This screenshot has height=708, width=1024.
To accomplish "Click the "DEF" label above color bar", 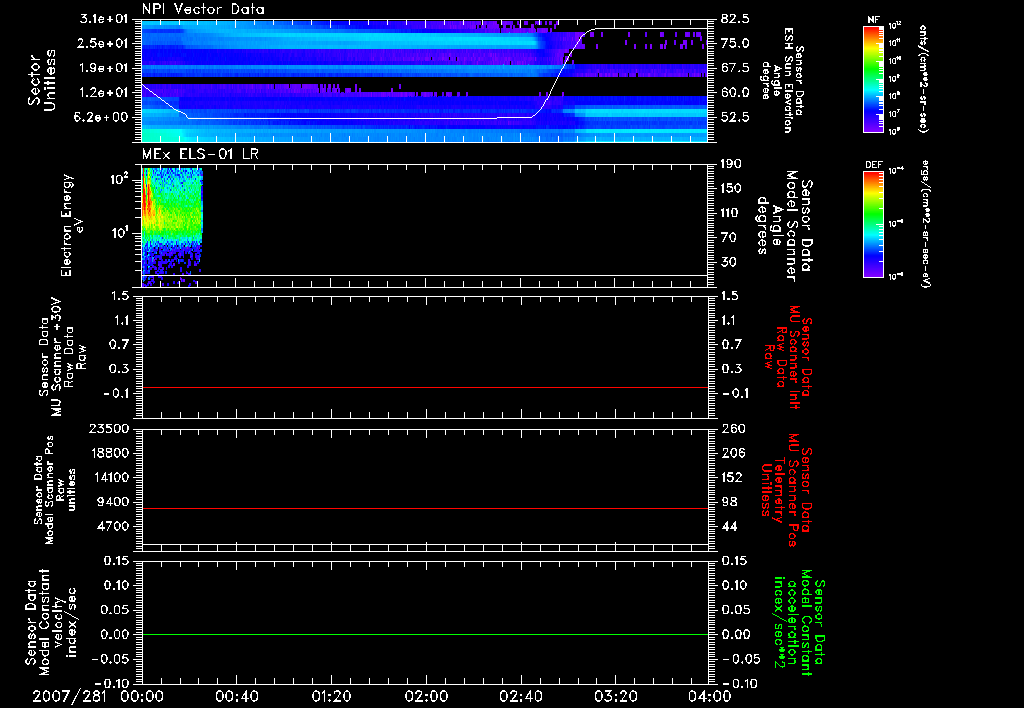I will (874, 165).
